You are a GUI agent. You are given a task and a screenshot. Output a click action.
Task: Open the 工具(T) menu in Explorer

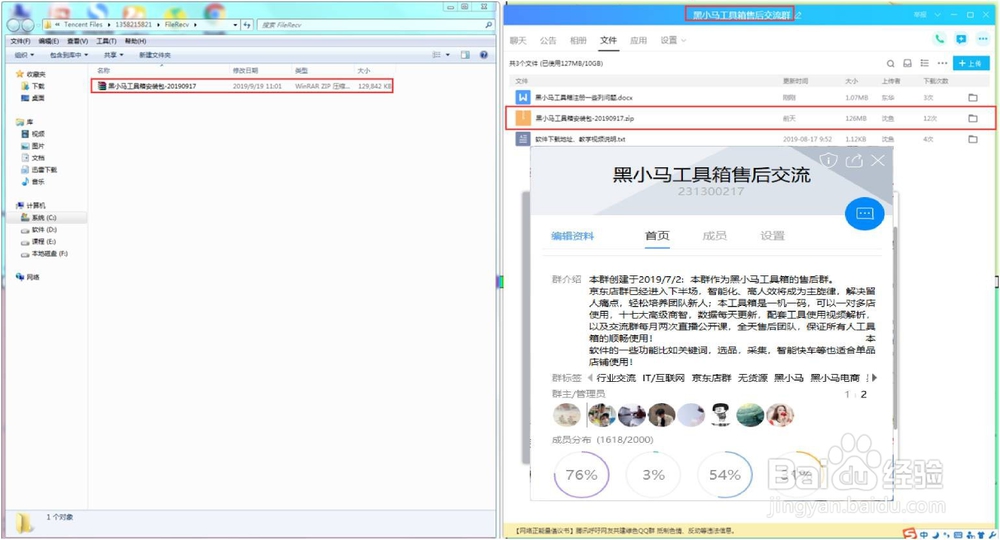click(x=106, y=41)
